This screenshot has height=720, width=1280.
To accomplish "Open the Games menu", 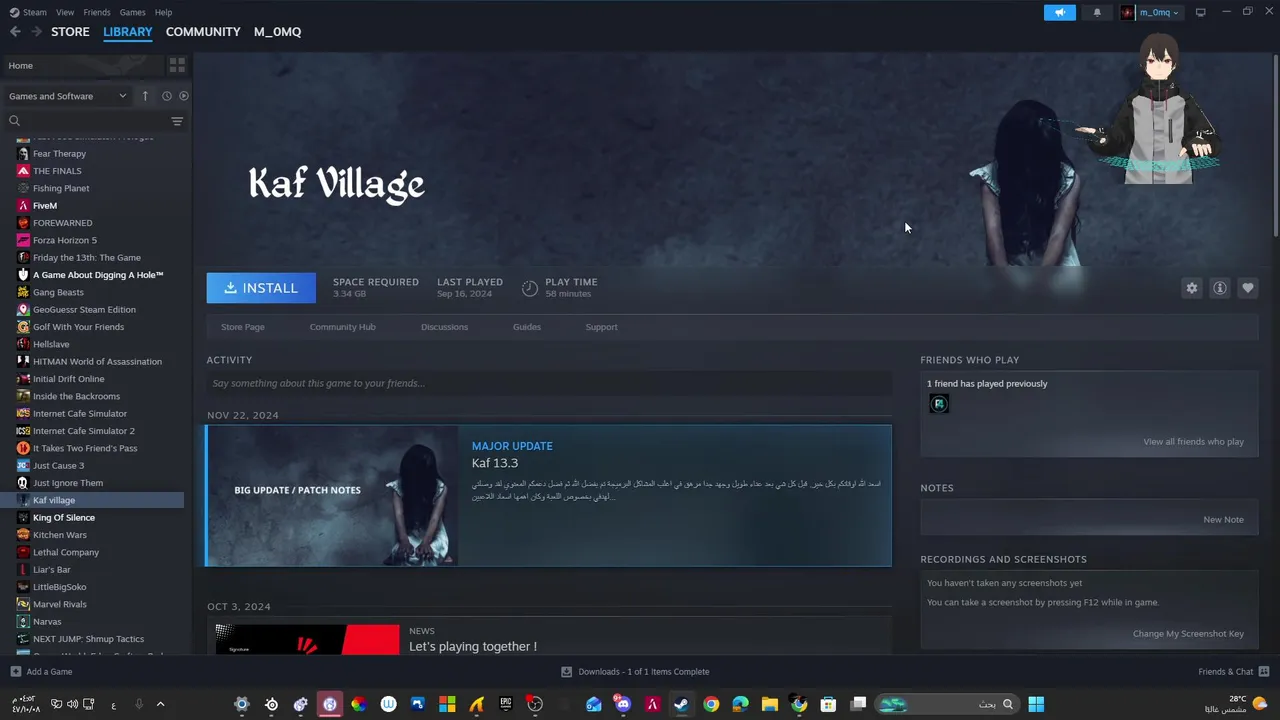I will coord(132,12).
